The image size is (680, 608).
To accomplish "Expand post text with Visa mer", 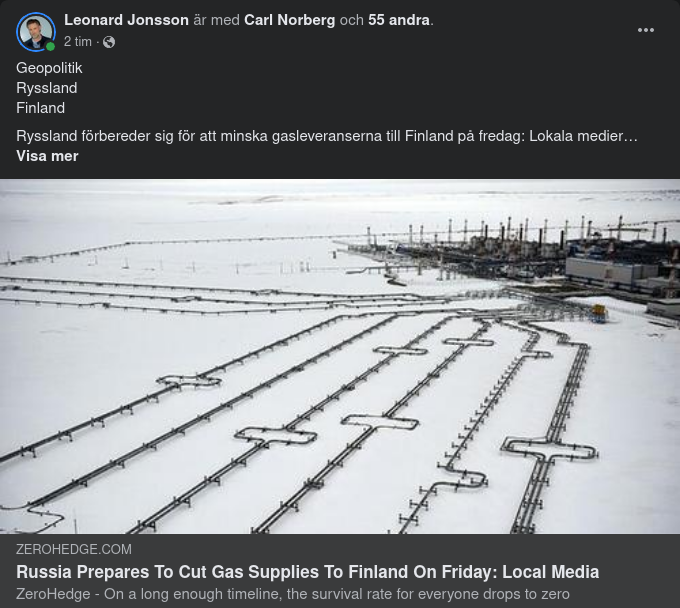I will [47, 156].
